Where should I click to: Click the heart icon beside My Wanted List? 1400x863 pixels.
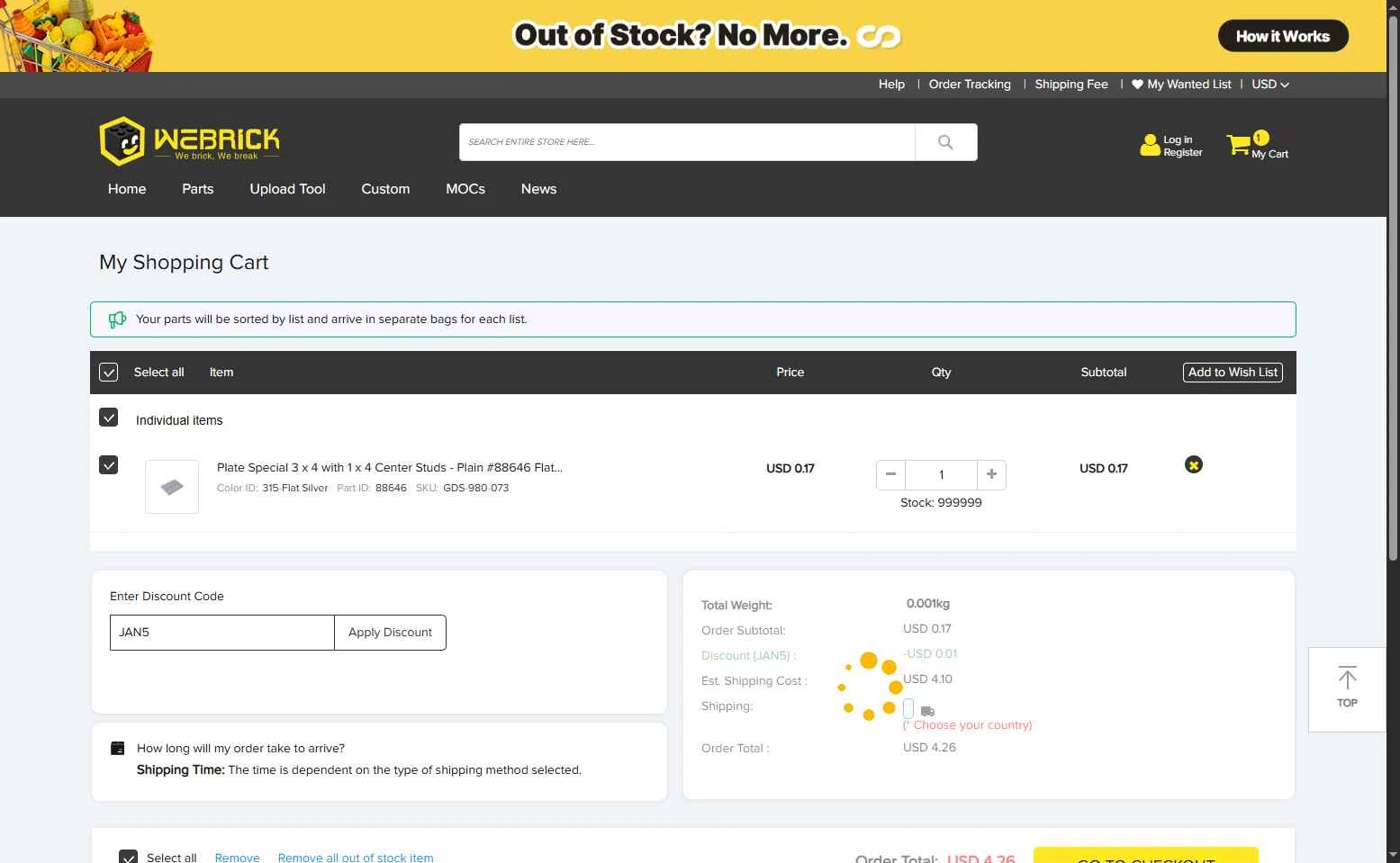1137,85
